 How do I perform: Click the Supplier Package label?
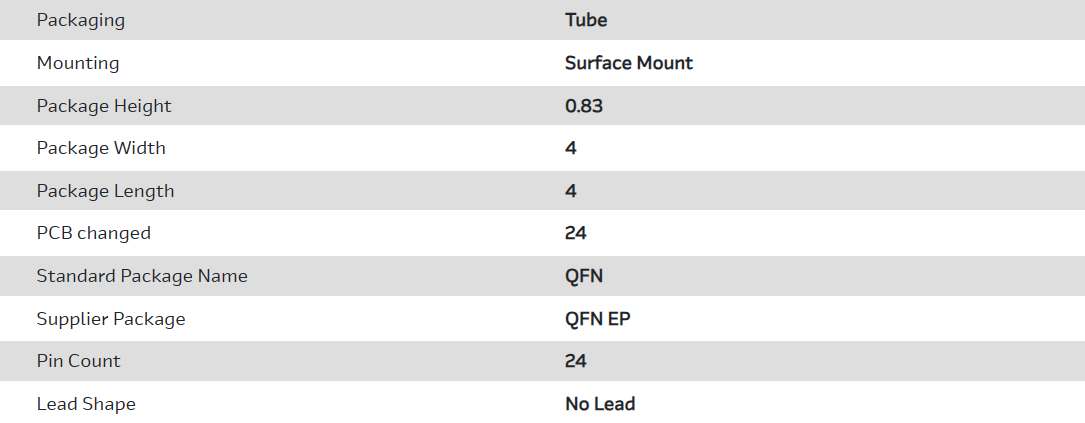(111, 319)
